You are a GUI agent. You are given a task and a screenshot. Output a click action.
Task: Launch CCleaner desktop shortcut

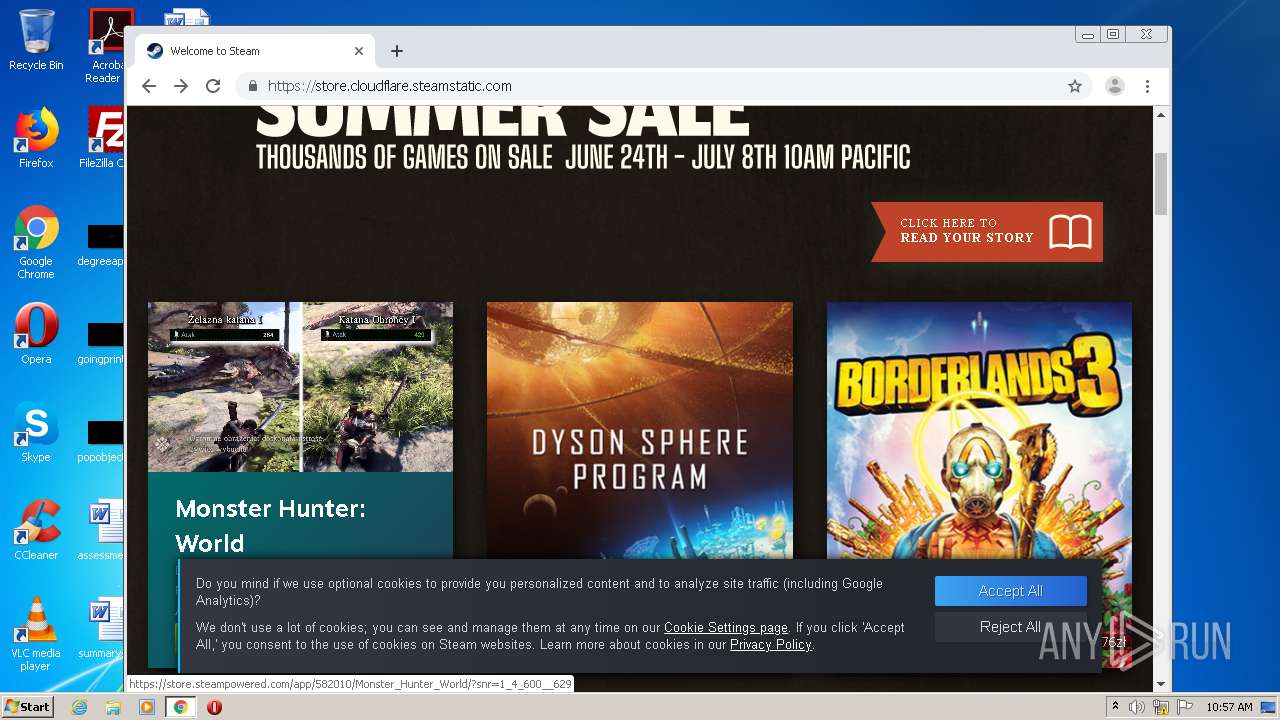point(36,530)
